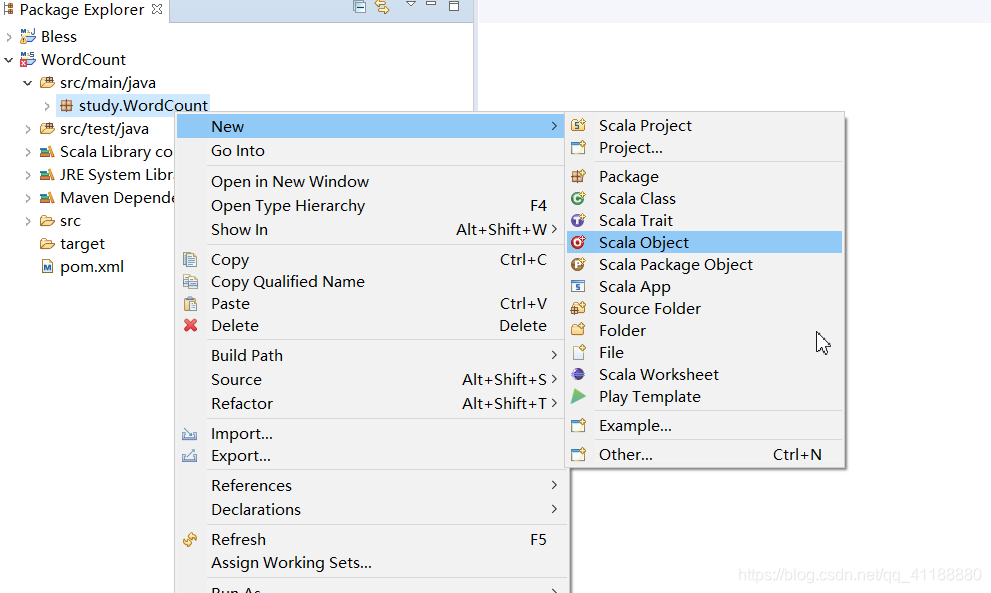Image resolution: width=991 pixels, height=593 pixels.
Task: Select the WordCount project in the tree
Action: (83, 60)
